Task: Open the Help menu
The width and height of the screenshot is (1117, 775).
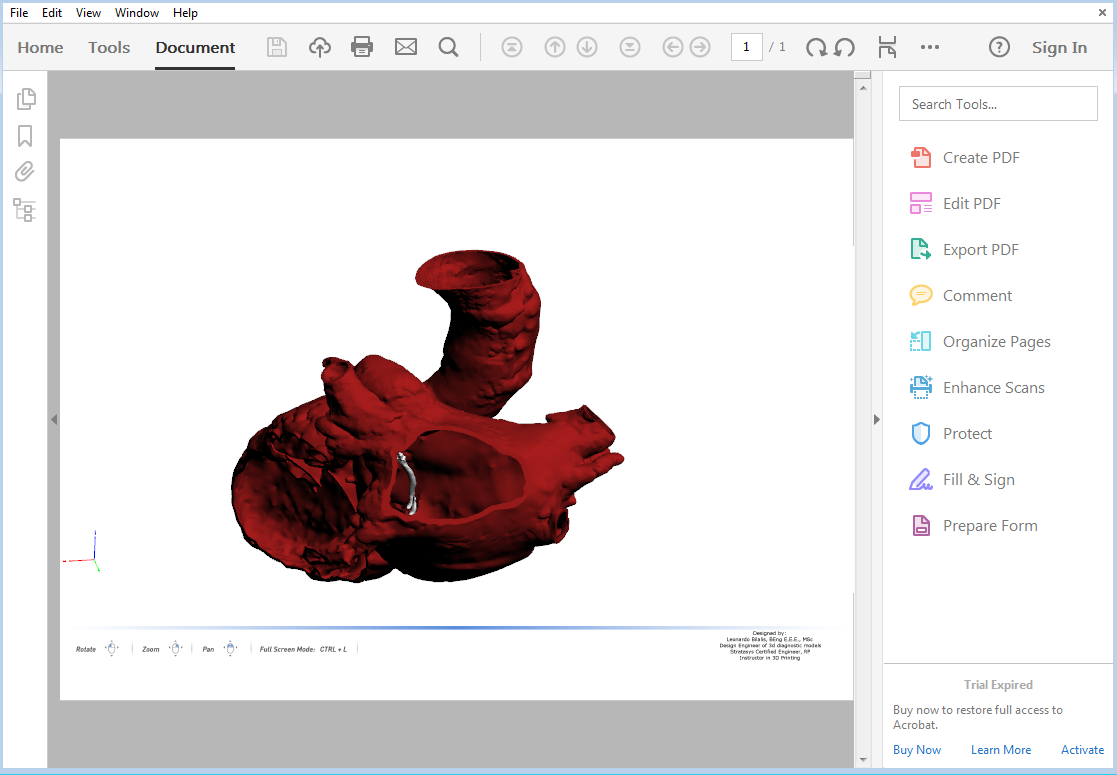Action: (185, 13)
